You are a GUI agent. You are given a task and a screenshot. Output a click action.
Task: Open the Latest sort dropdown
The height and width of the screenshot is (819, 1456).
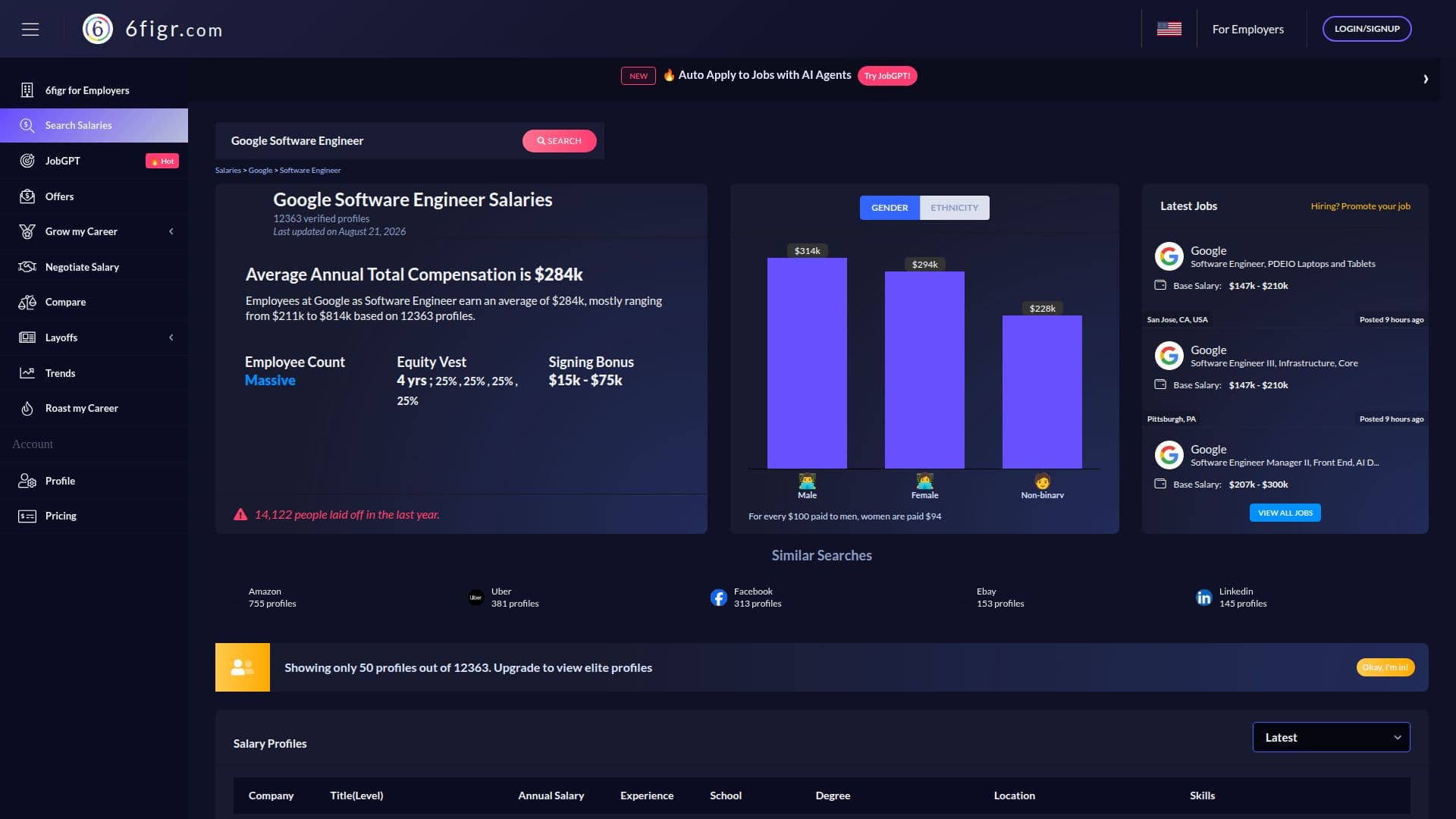tap(1331, 737)
